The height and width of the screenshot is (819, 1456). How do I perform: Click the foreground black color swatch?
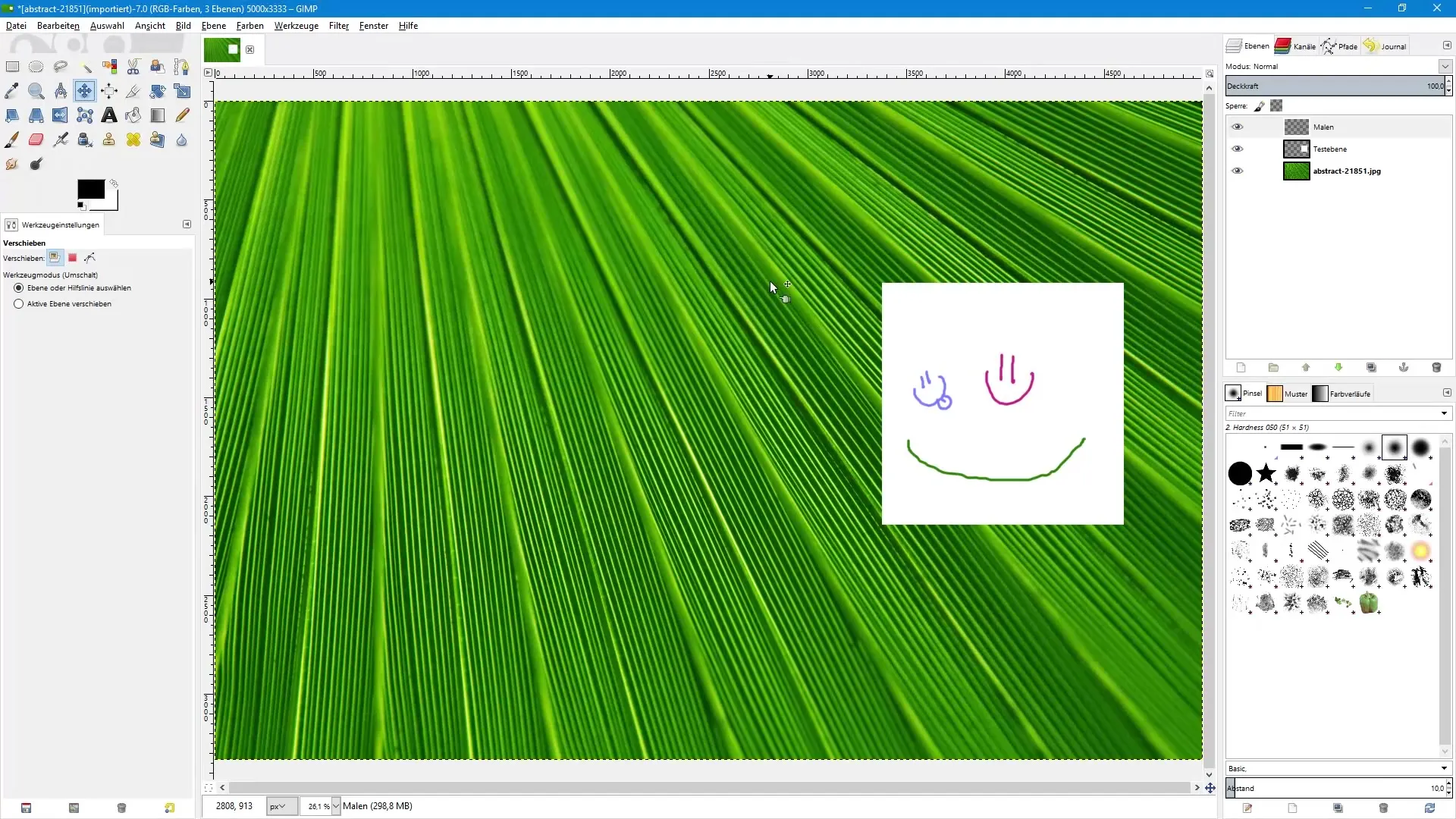tap(90, 190)
